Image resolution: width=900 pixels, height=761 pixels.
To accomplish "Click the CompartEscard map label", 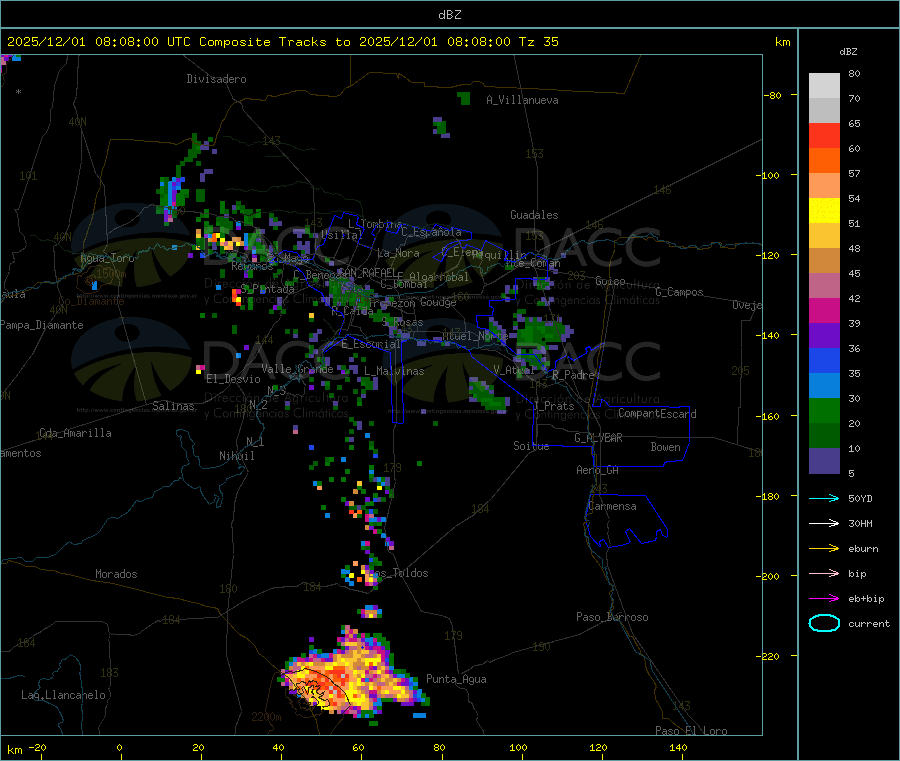I will point(657,414).
